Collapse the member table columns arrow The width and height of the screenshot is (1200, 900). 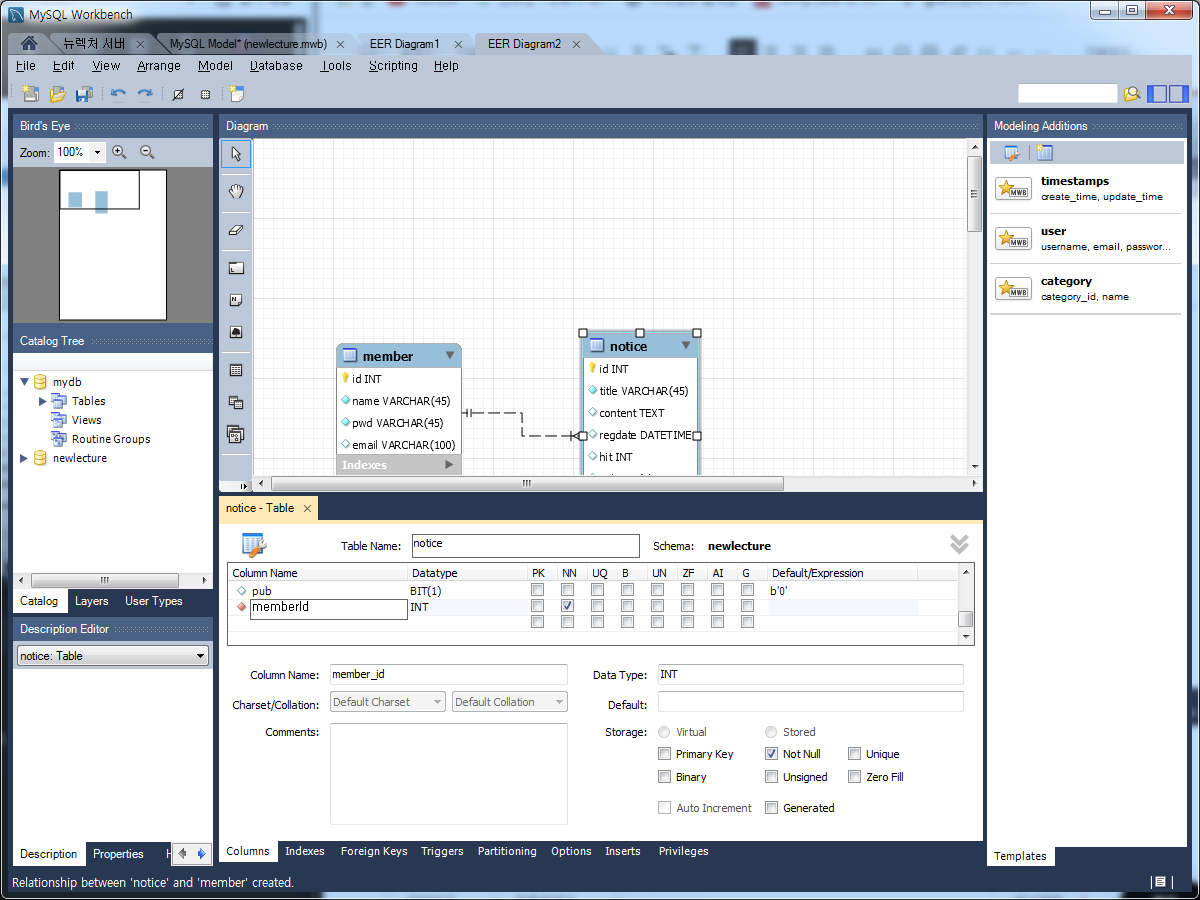coord(450,355)
